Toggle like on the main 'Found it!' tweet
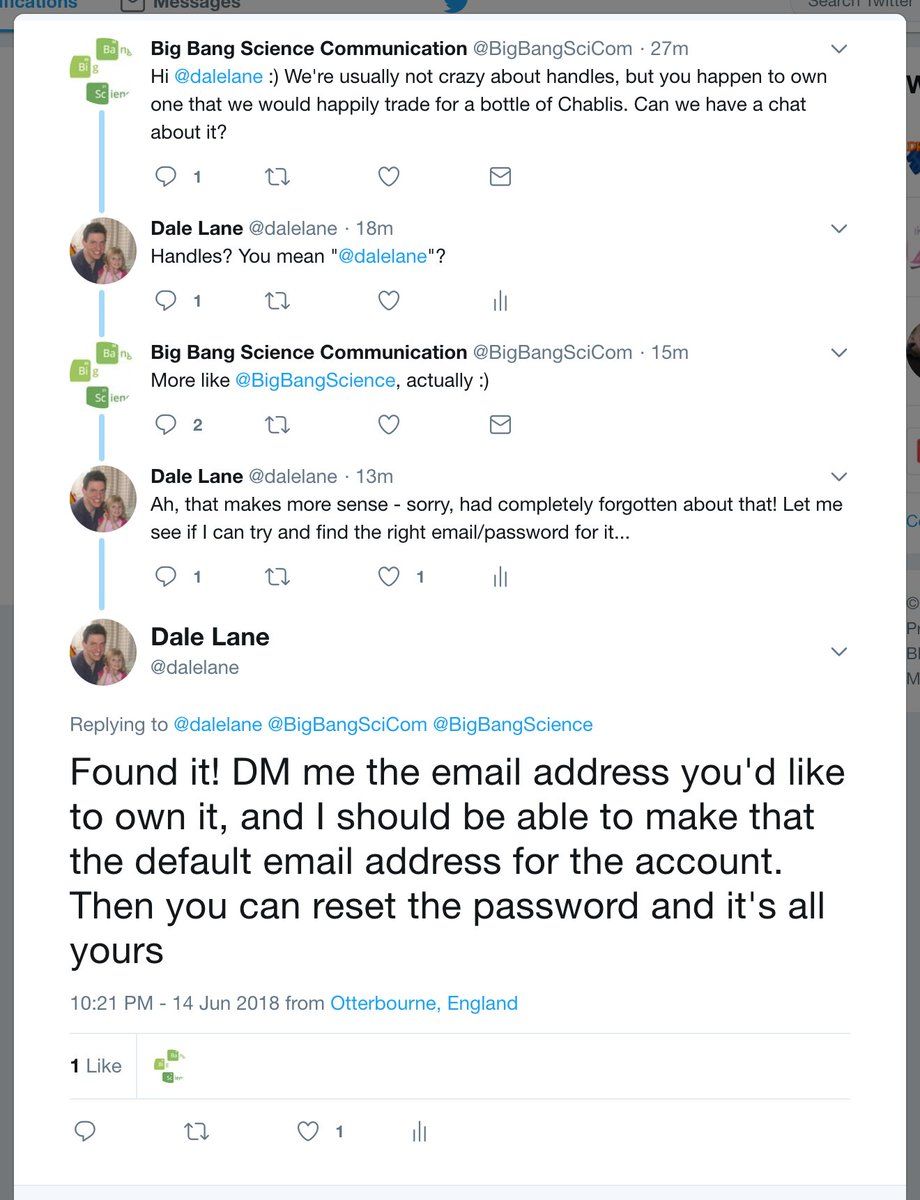This screenshot has width=920, height=1200. [x=309, y=1131]
